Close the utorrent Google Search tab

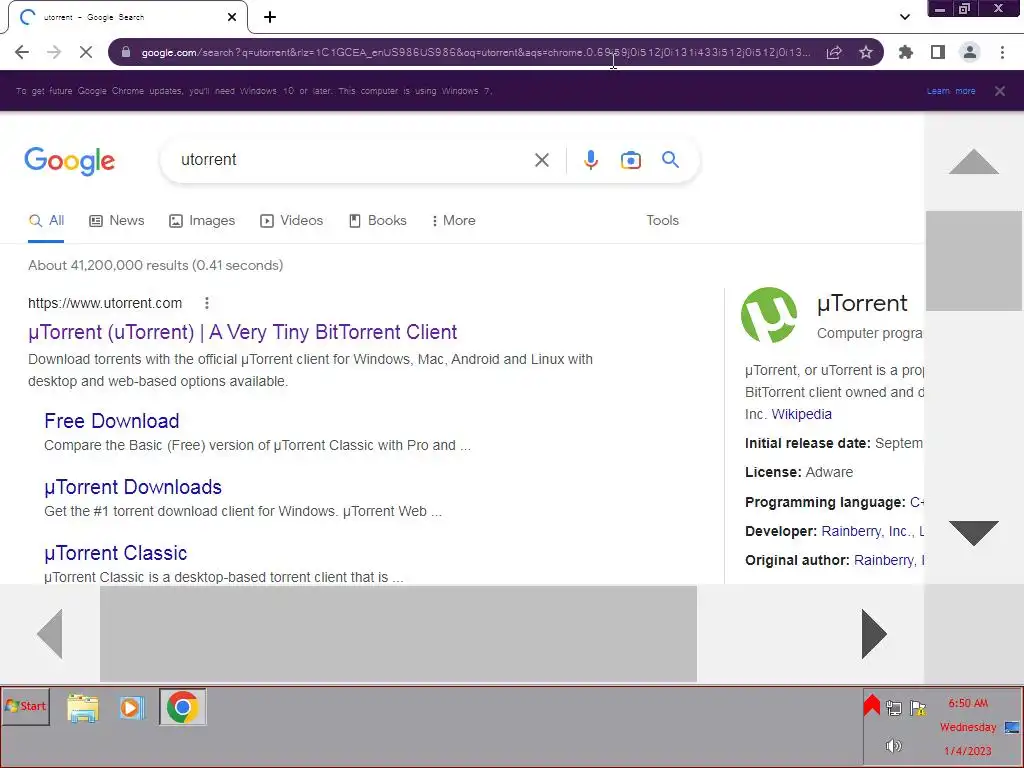pos(232,17)
